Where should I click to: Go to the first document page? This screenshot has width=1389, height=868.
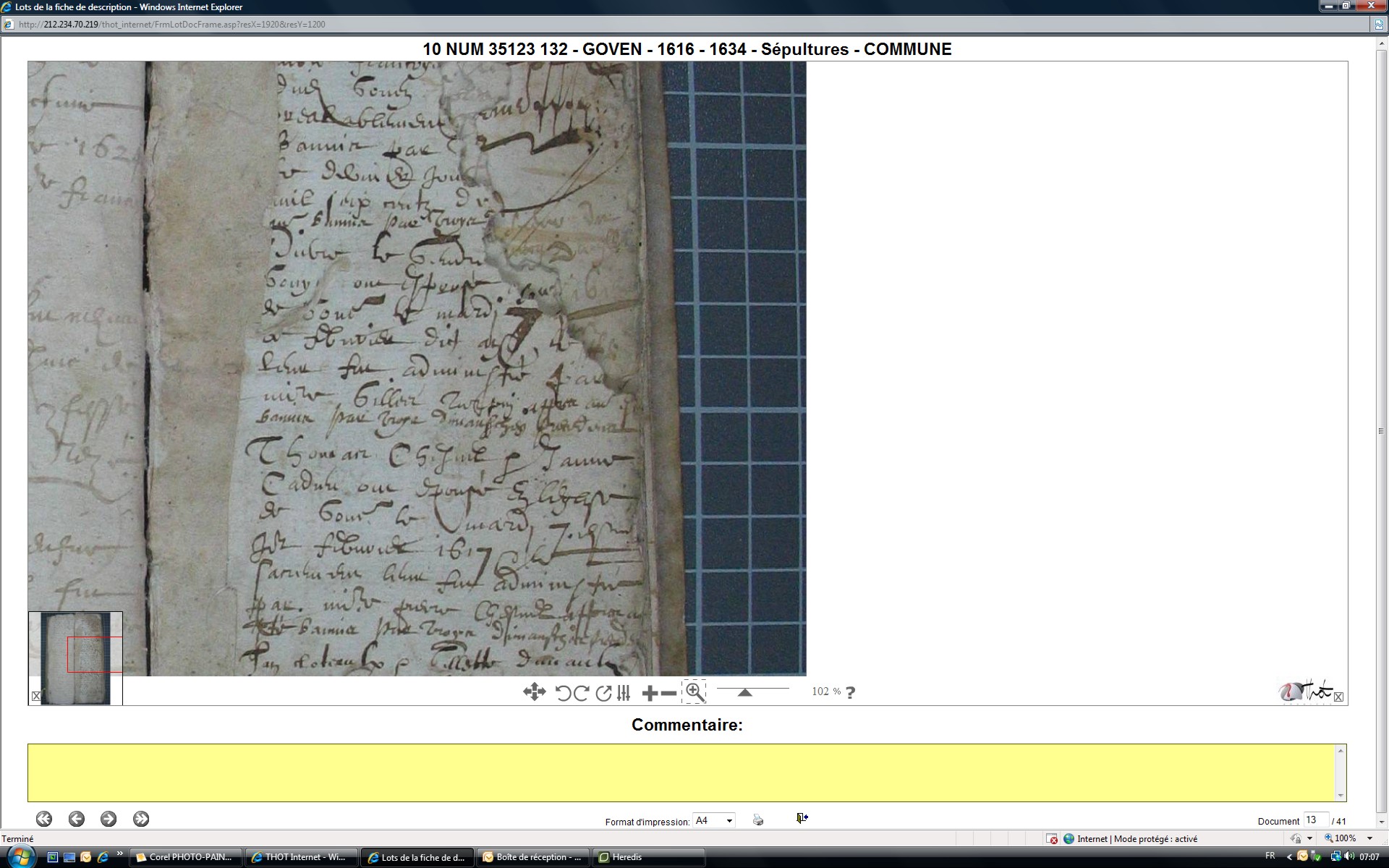click(x=44, y=819)
